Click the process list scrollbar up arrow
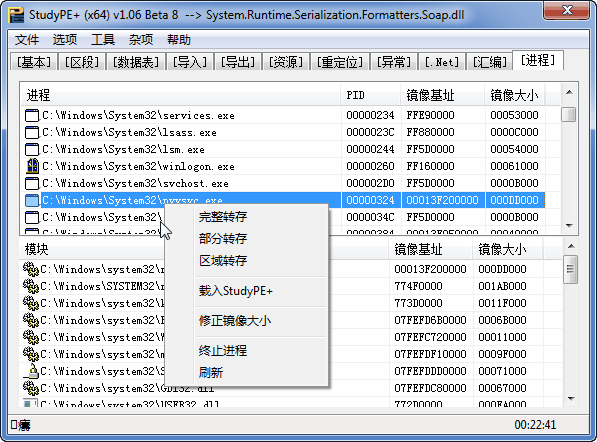The image size is (597, 442). click(569, 92)
